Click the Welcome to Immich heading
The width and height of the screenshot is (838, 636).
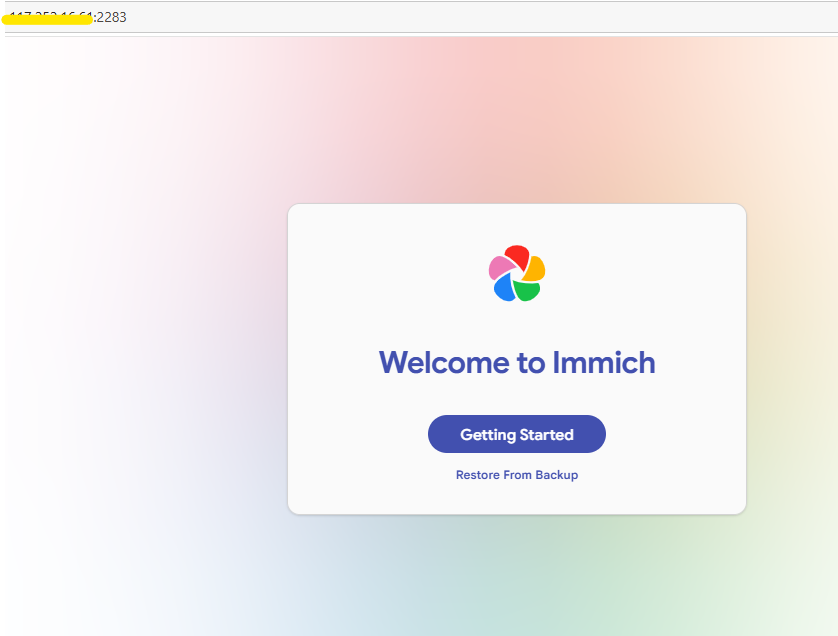tap(517, 362)
